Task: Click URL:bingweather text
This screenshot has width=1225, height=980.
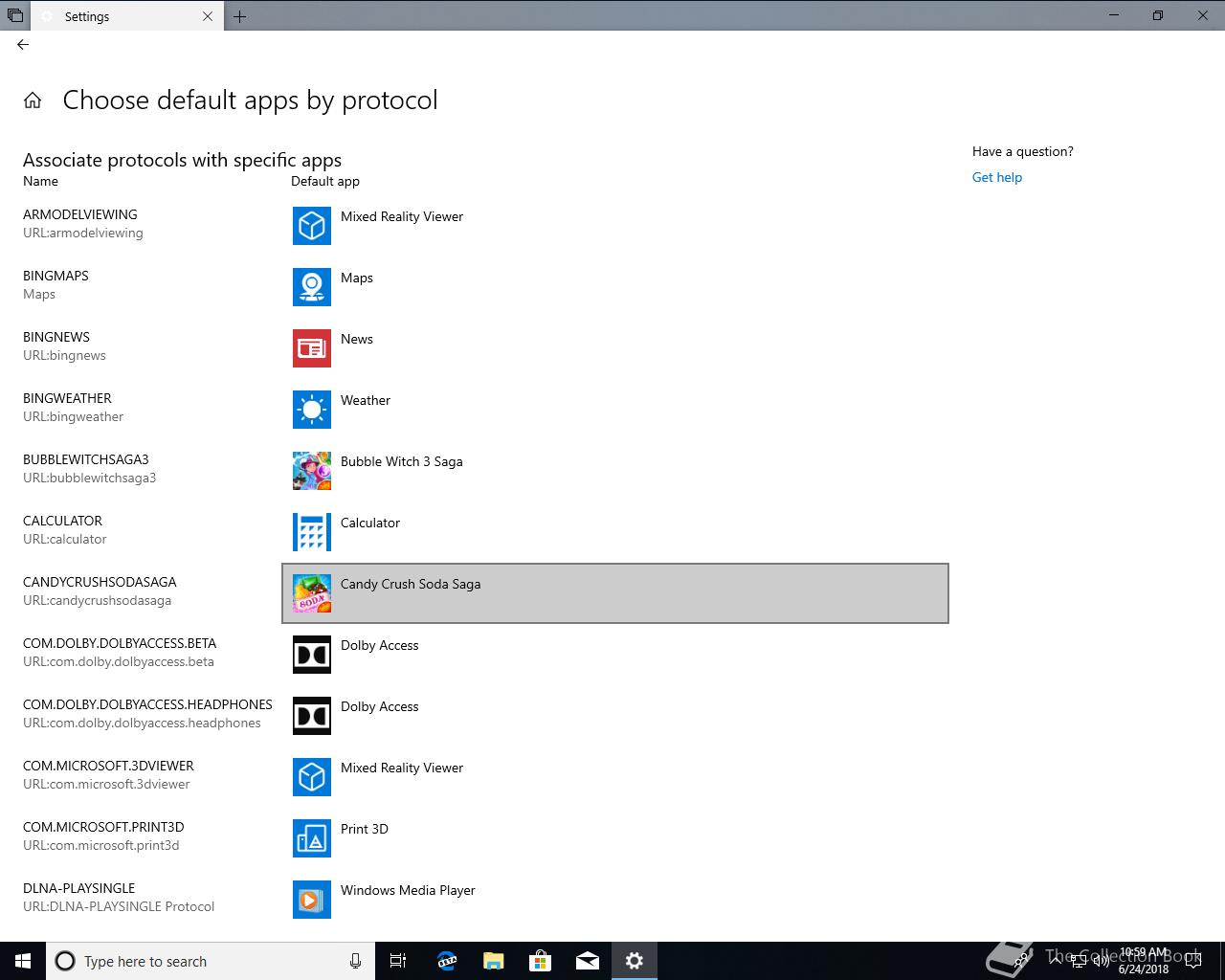Action: coord(73,416)
